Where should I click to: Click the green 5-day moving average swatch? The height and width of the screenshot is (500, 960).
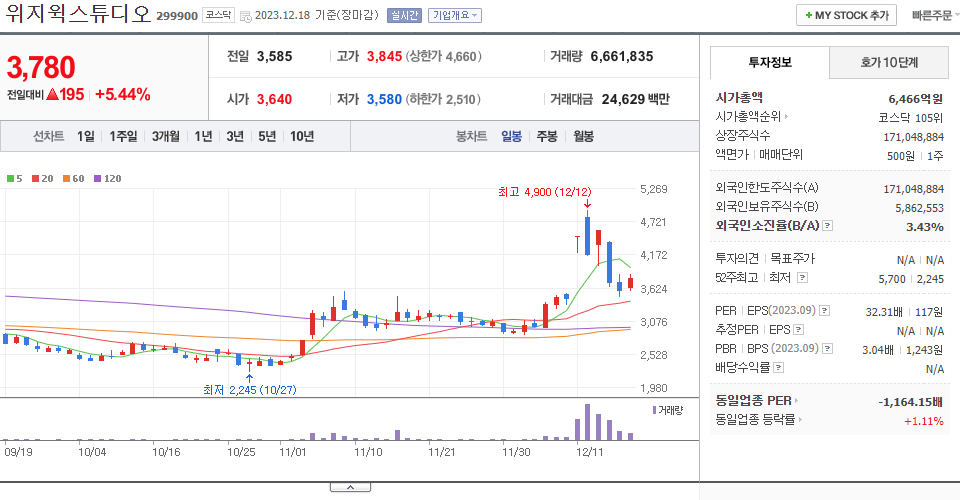[10, 179]
